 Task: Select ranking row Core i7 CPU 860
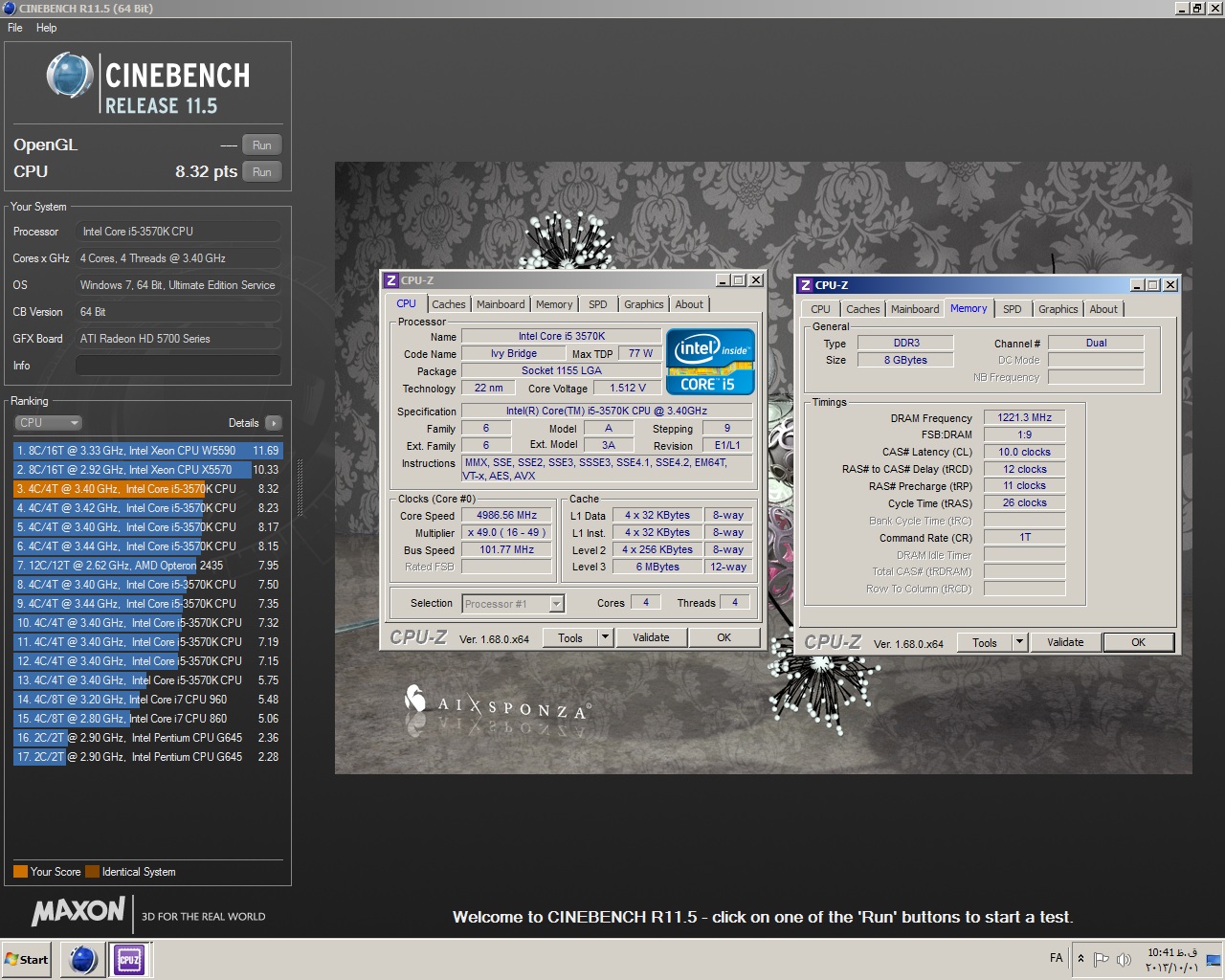(148, 719)
